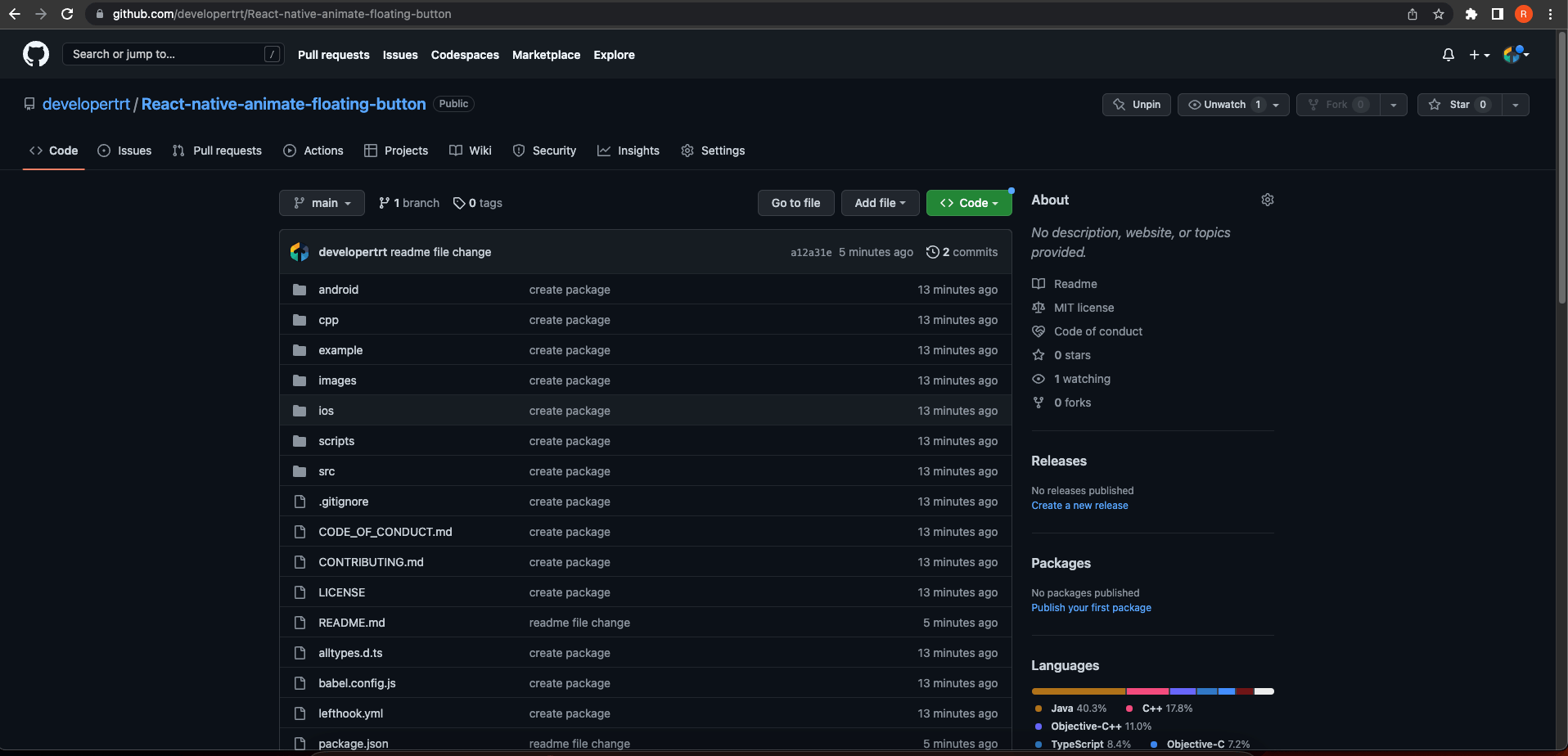1568x756 pixels.
Task: Toggle Unwatch for this repository
Action: coord(1224,105)
